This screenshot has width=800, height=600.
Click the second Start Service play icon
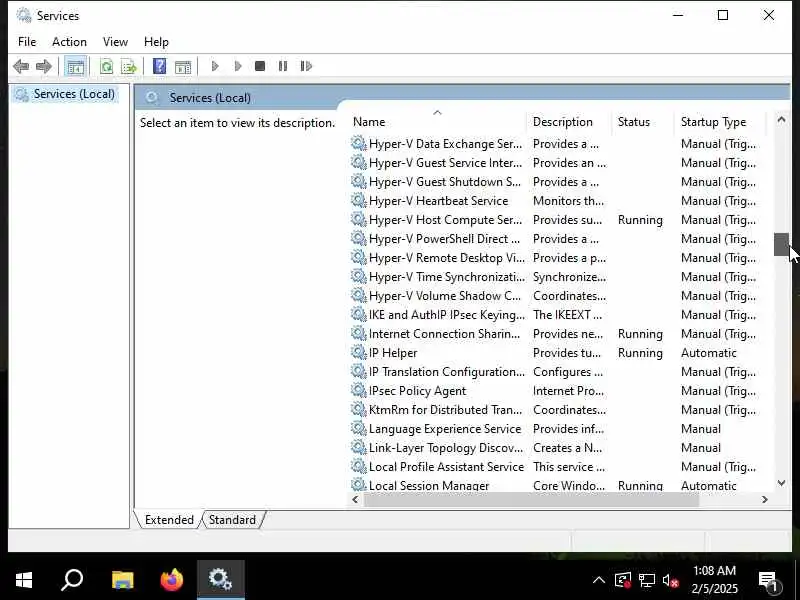(238, 66)
